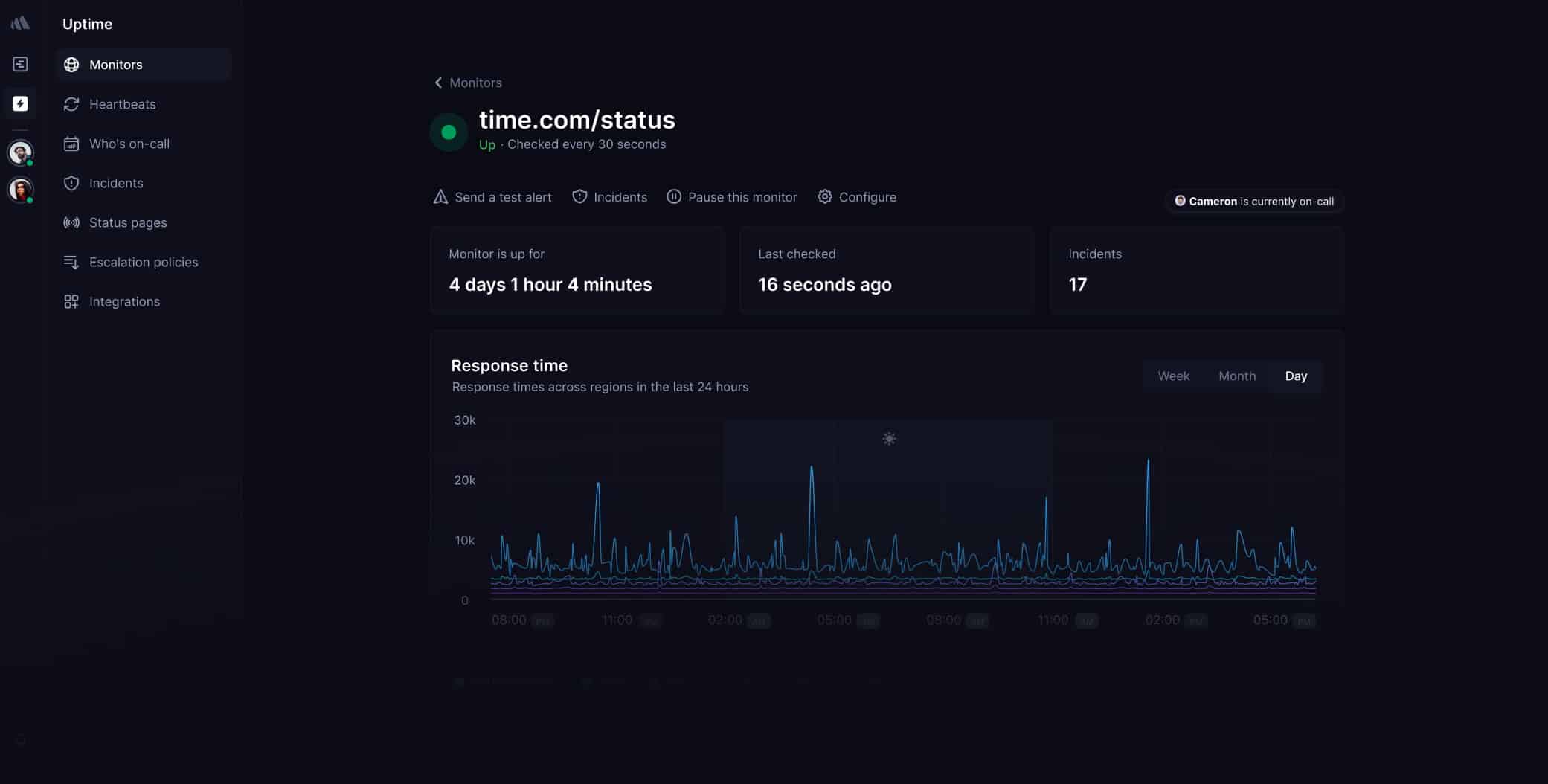Click the sun icon in the chart
Viewport: 1548px width, 784px height.
(889, 439)
